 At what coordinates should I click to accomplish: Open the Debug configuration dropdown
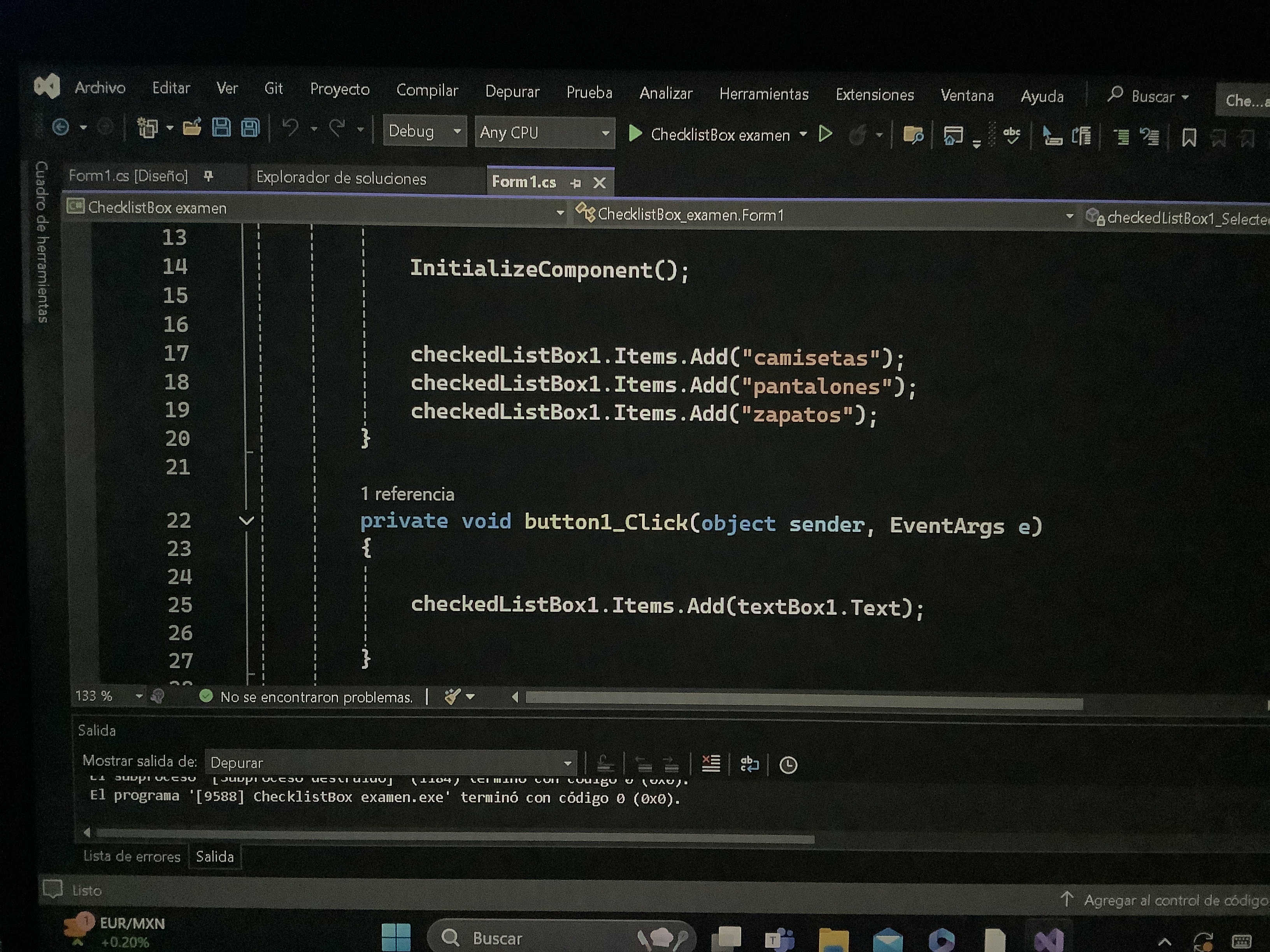(x=457, y=131)
